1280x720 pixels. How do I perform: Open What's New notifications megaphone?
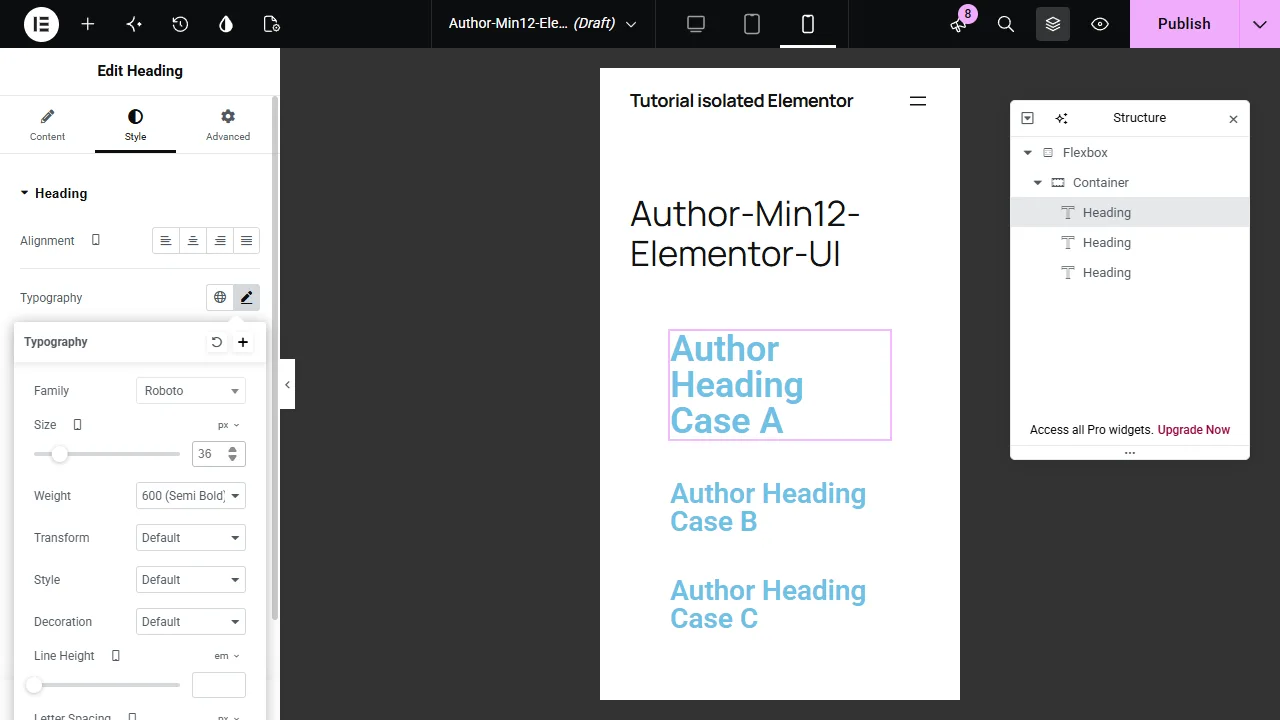(x=959, y=24)
